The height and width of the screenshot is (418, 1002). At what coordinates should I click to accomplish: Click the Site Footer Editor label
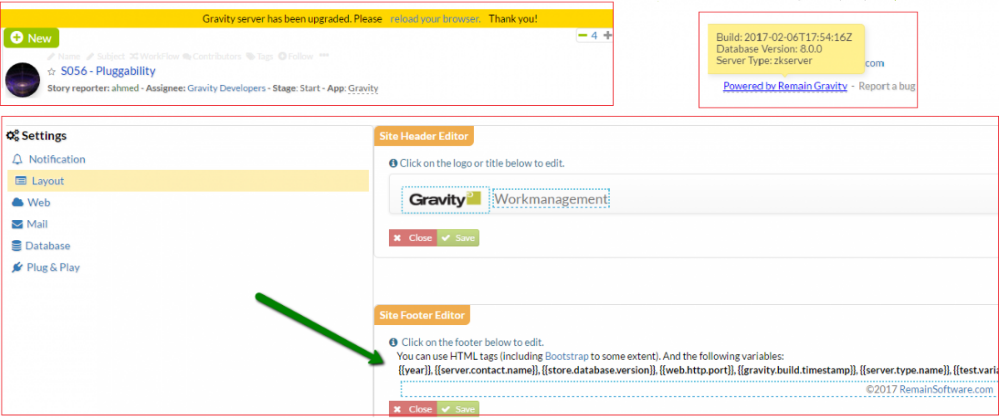point(422,314)
